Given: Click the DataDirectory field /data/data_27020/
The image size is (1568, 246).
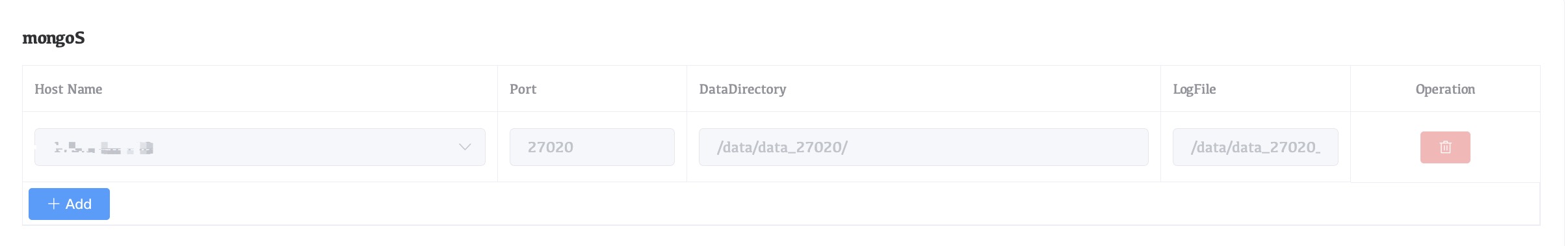Looking at the screenshot, I should coord(924,147).
